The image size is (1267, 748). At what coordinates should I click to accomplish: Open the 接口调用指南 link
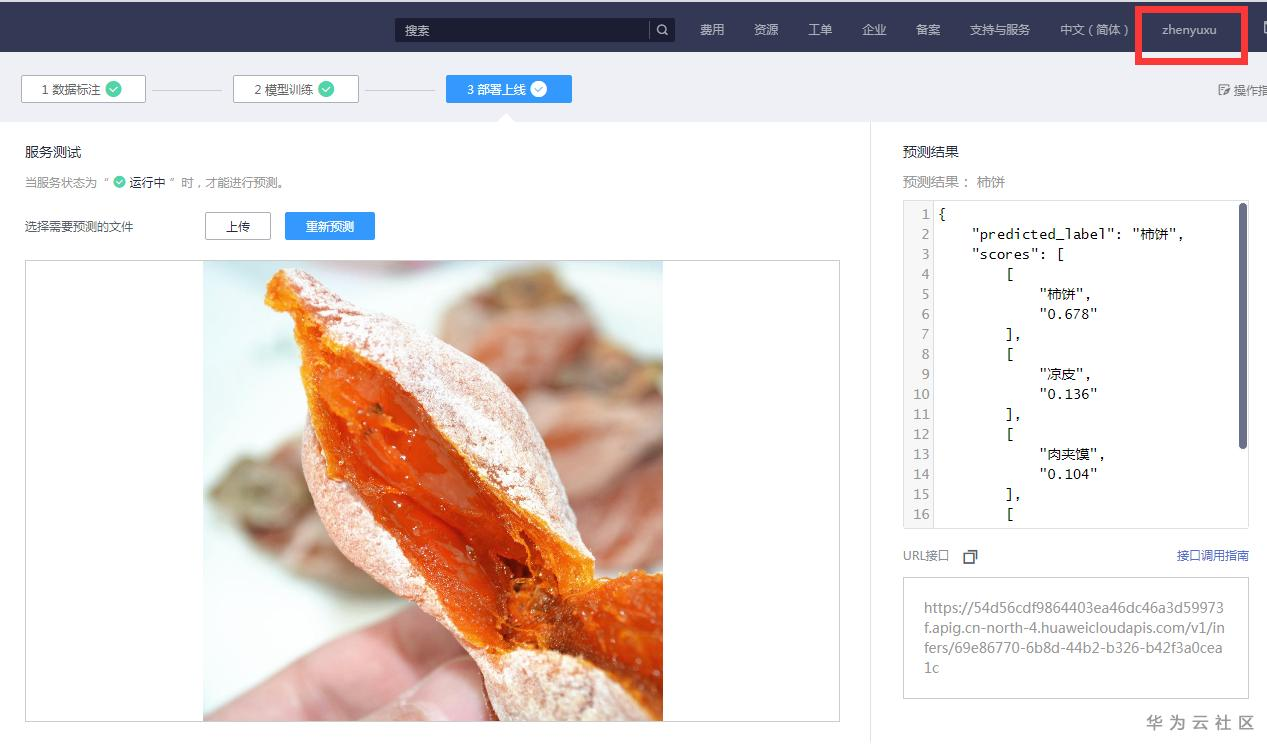click(1212, 556)
